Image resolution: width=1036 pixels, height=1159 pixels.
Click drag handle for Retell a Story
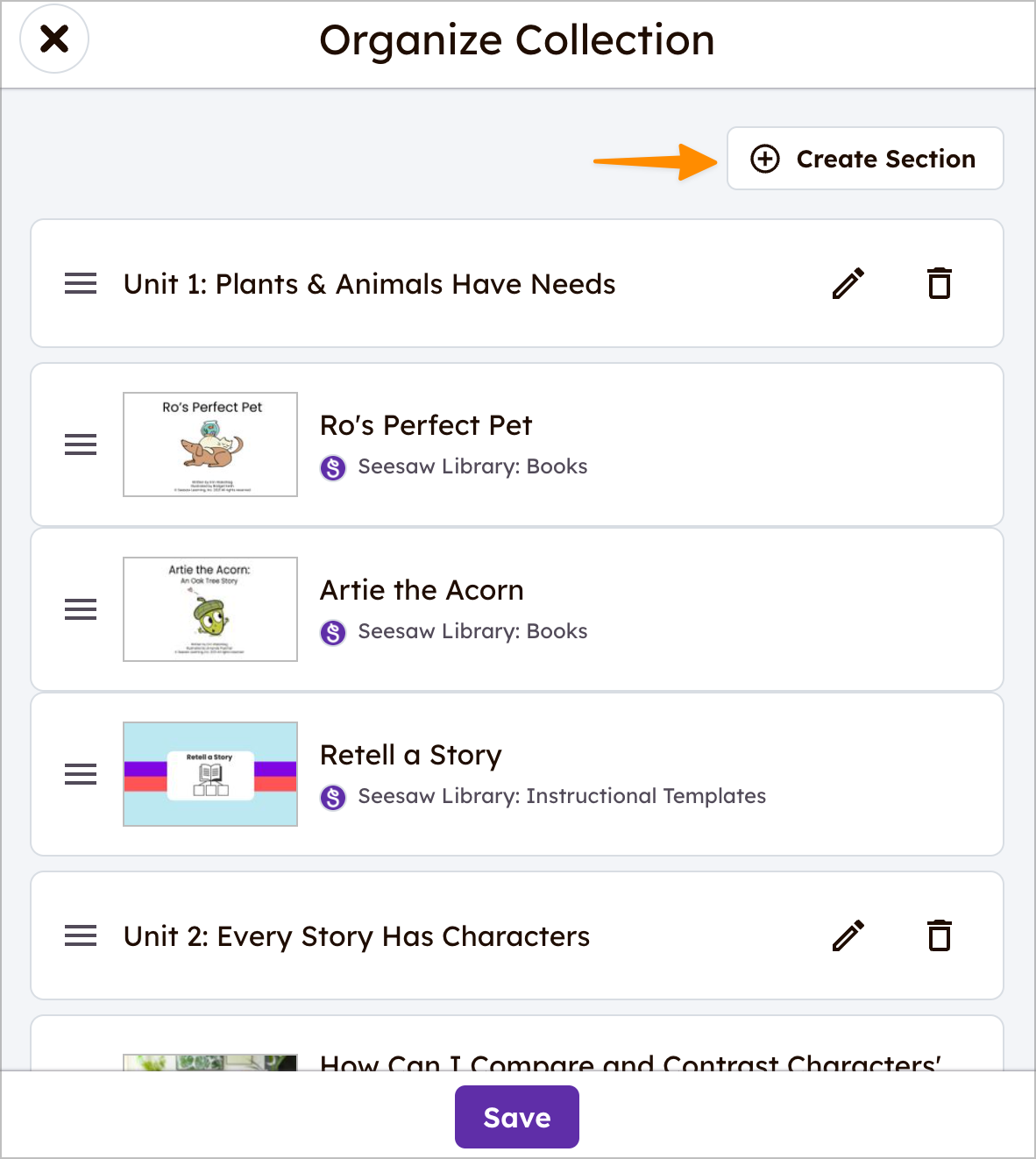81,774
